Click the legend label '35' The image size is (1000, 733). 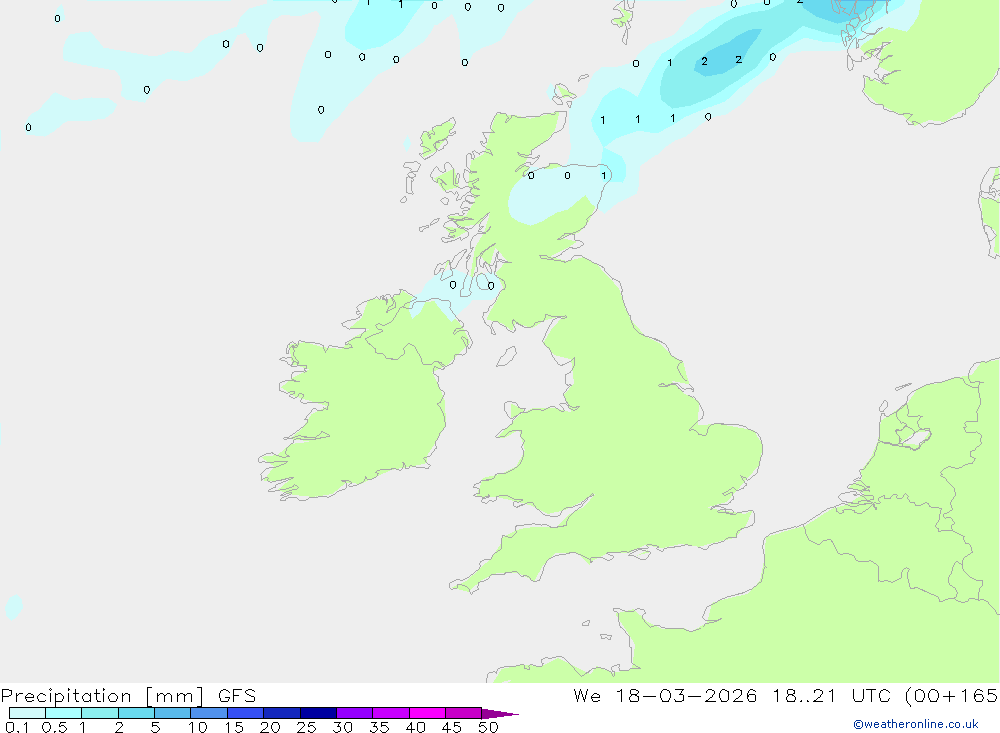(x=379, y=727)
